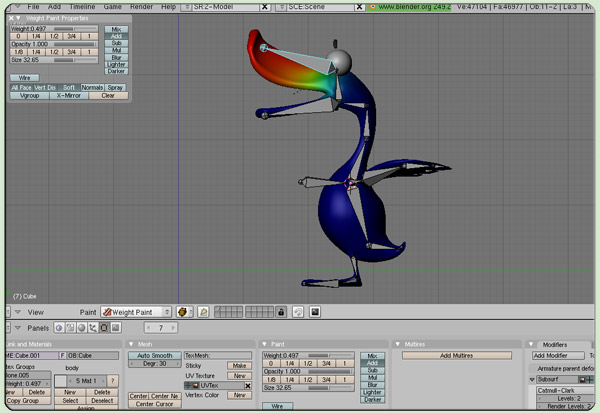Click New button beside Vertex Color
The height and width of the screenshot is (413, 600).
pos(240,395)
